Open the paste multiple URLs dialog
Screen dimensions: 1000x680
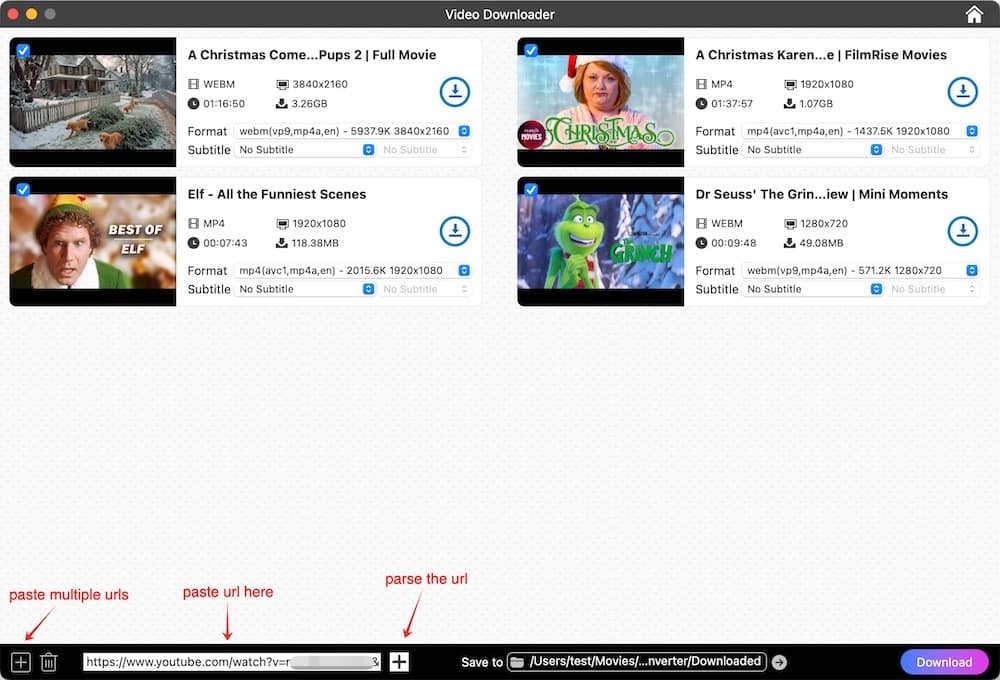20,661
